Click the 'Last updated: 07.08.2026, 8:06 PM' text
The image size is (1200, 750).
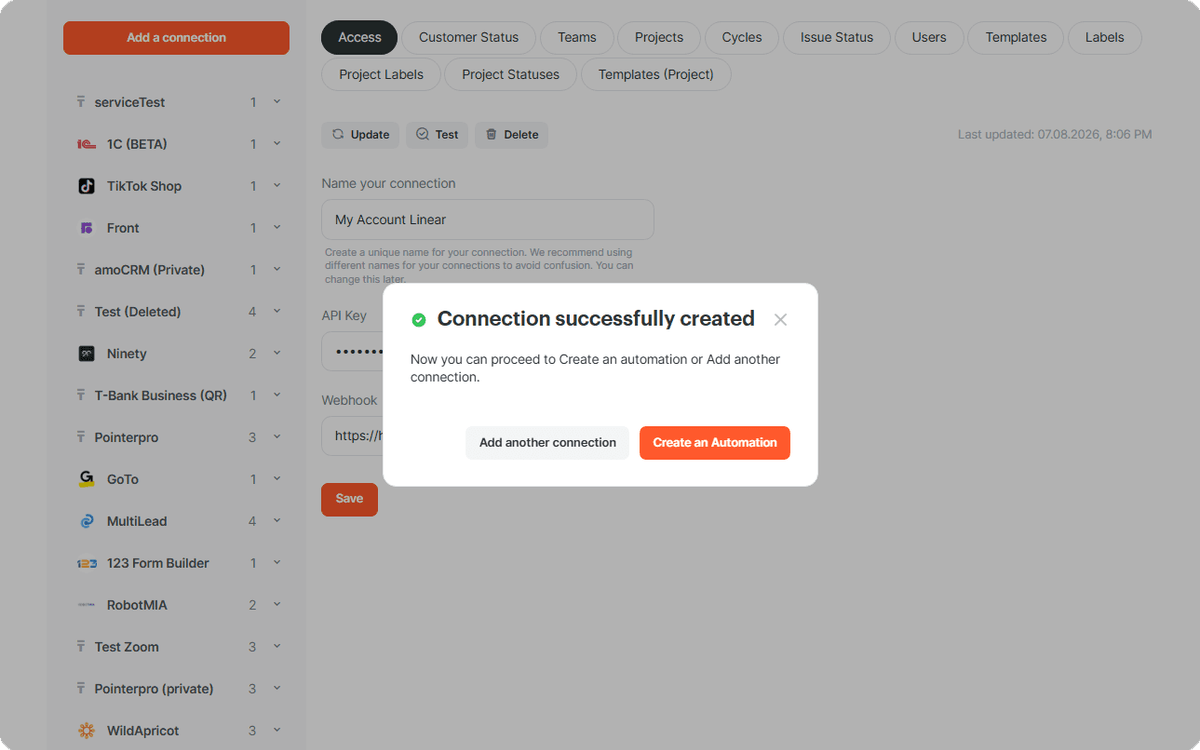pos(1055,134)
